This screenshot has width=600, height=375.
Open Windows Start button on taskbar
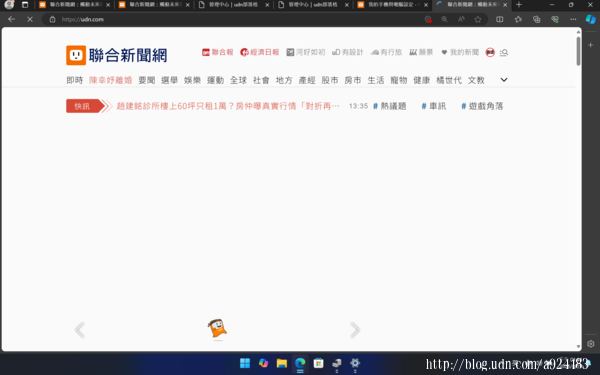pyautogui.click(x=245, y=363)
